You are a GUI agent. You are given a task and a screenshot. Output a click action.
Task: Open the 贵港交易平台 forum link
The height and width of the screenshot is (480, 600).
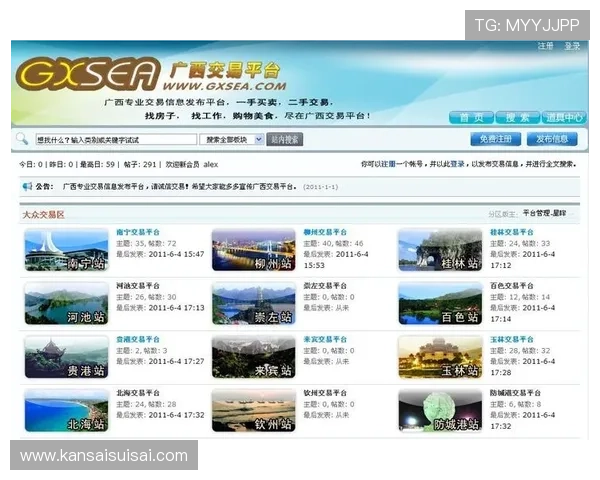(x=138, y=339)
